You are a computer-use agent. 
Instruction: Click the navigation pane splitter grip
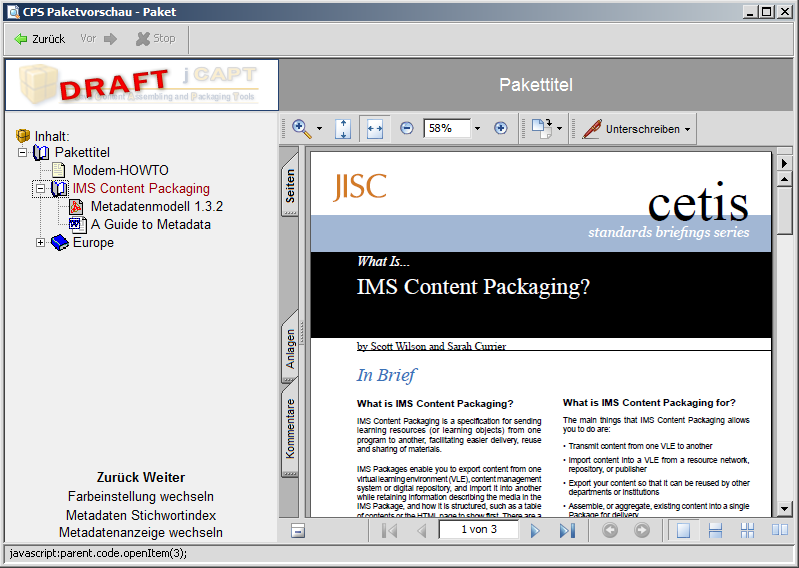click(303, 332)
